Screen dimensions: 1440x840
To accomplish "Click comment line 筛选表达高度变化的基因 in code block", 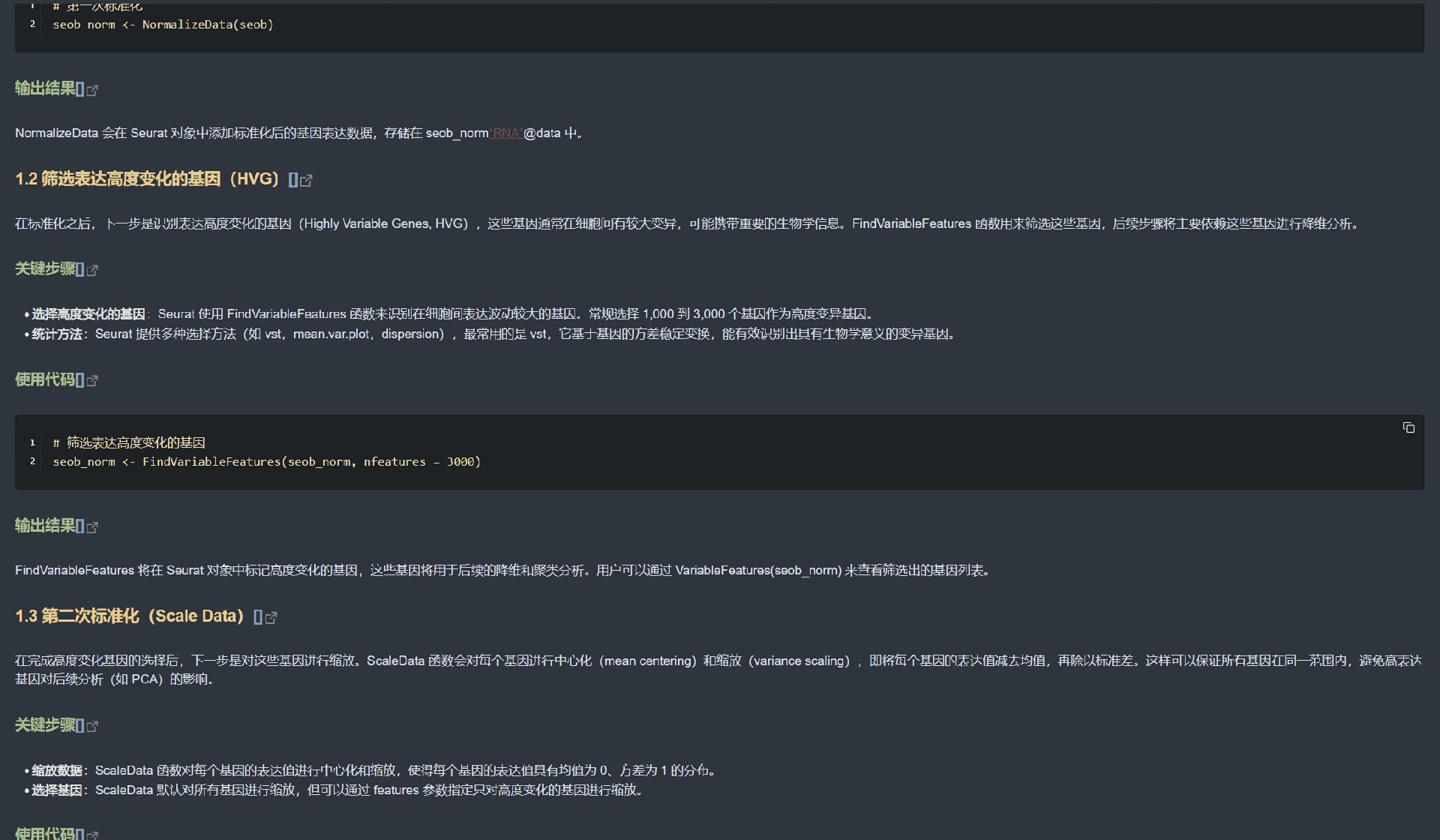I will (135, 442).
